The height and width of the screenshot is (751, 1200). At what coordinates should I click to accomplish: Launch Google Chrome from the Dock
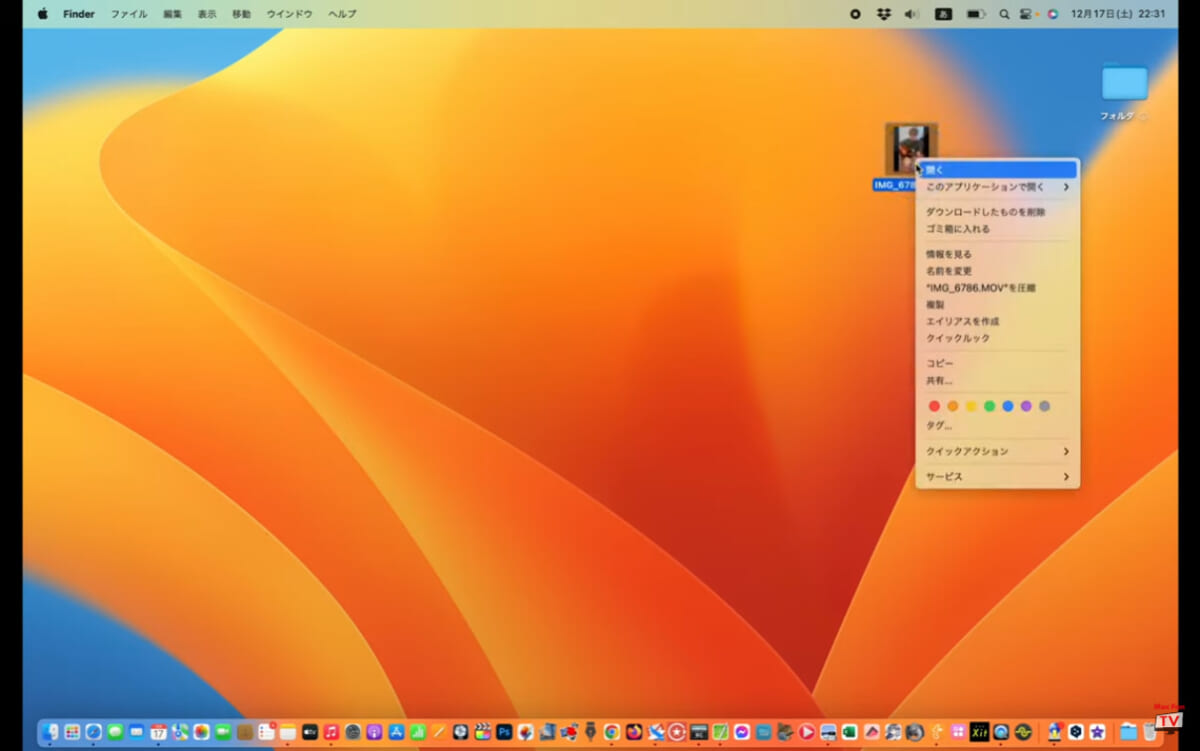612,732
